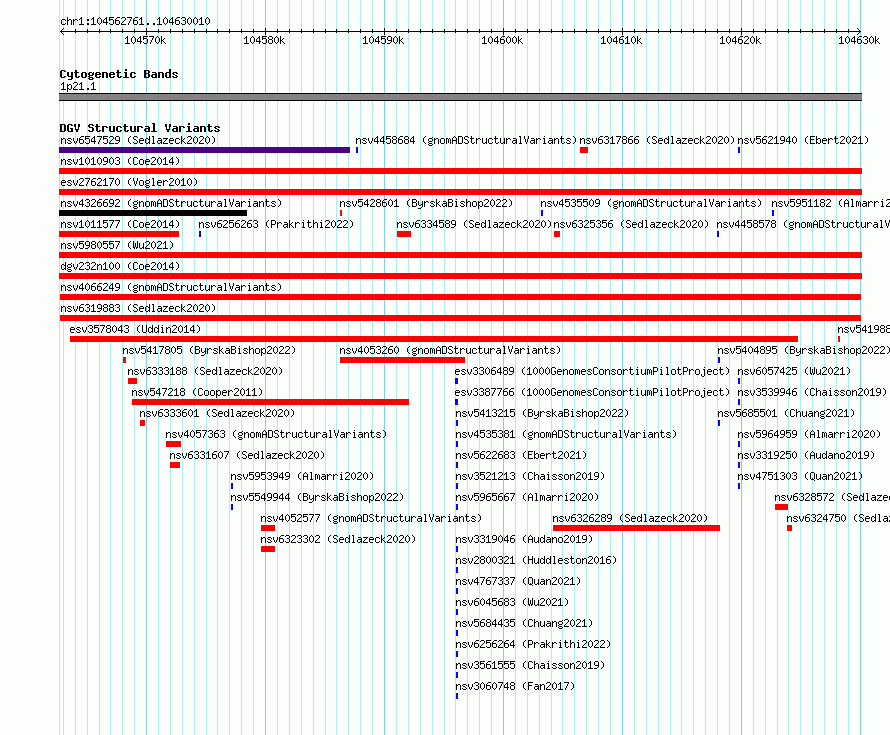Screen dimensions: 890x735
Task: Open nsv3539946 (Chaisson2019) label
Action: pos(812,392)
